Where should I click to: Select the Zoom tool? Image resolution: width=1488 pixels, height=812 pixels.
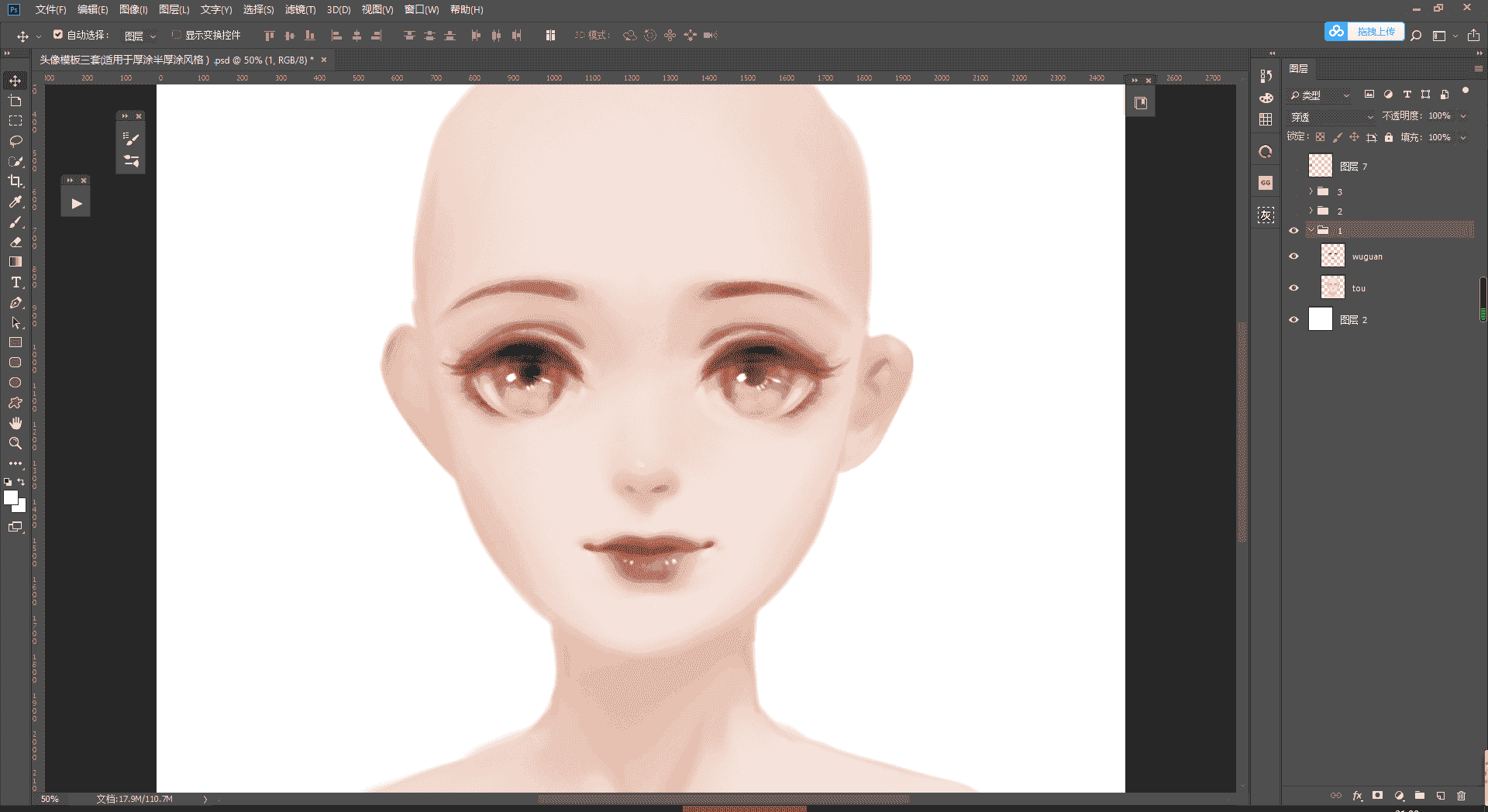tap(15, 443)
